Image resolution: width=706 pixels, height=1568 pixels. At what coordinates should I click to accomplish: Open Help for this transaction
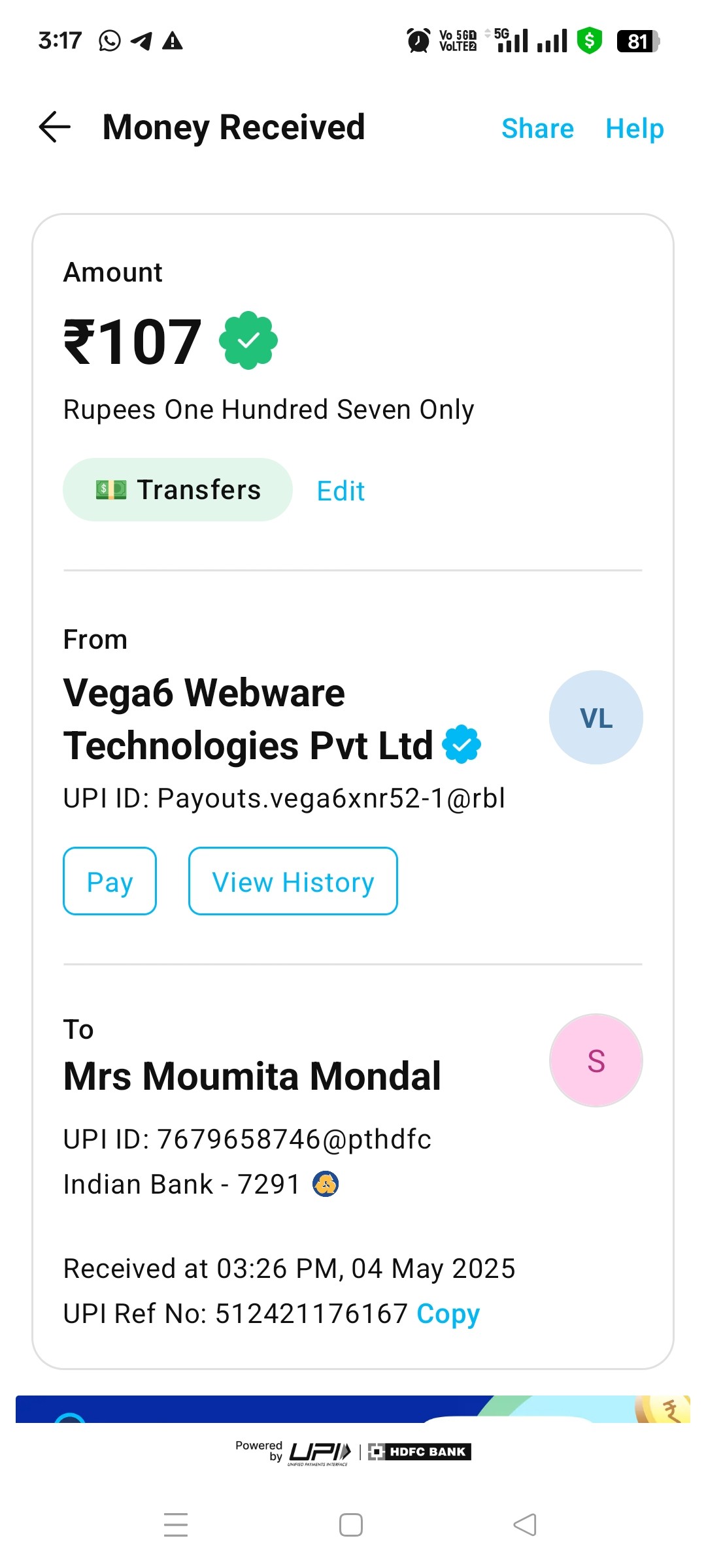635,128
